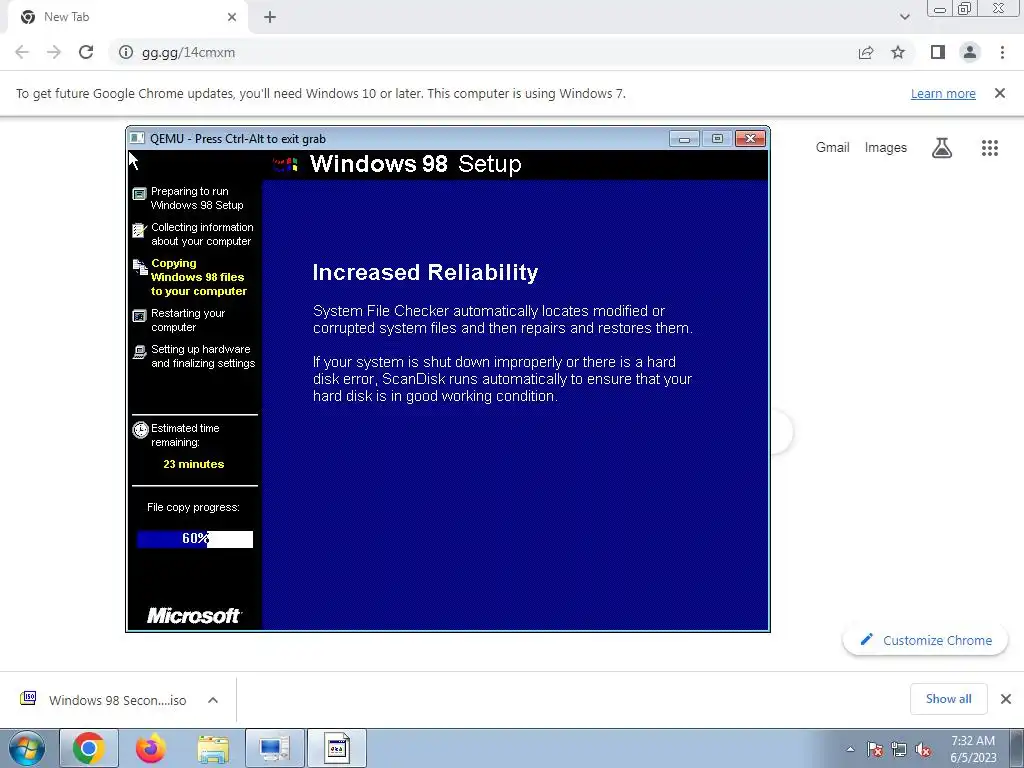Open Images link
The width and height of the screenshot is (1024, 768).
[886, 148]
